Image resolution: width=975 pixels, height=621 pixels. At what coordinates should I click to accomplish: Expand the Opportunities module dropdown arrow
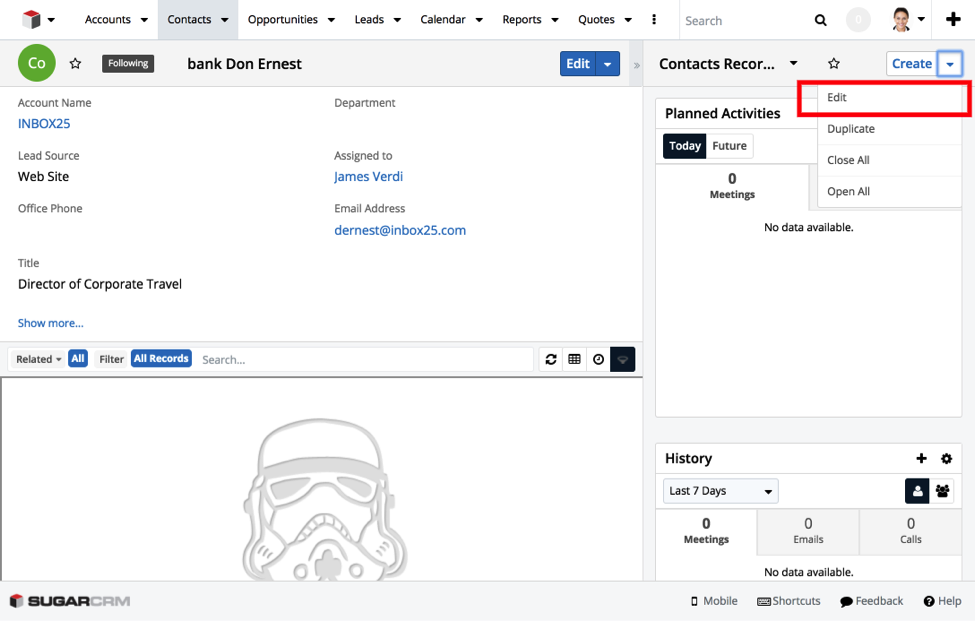point(331,20)
